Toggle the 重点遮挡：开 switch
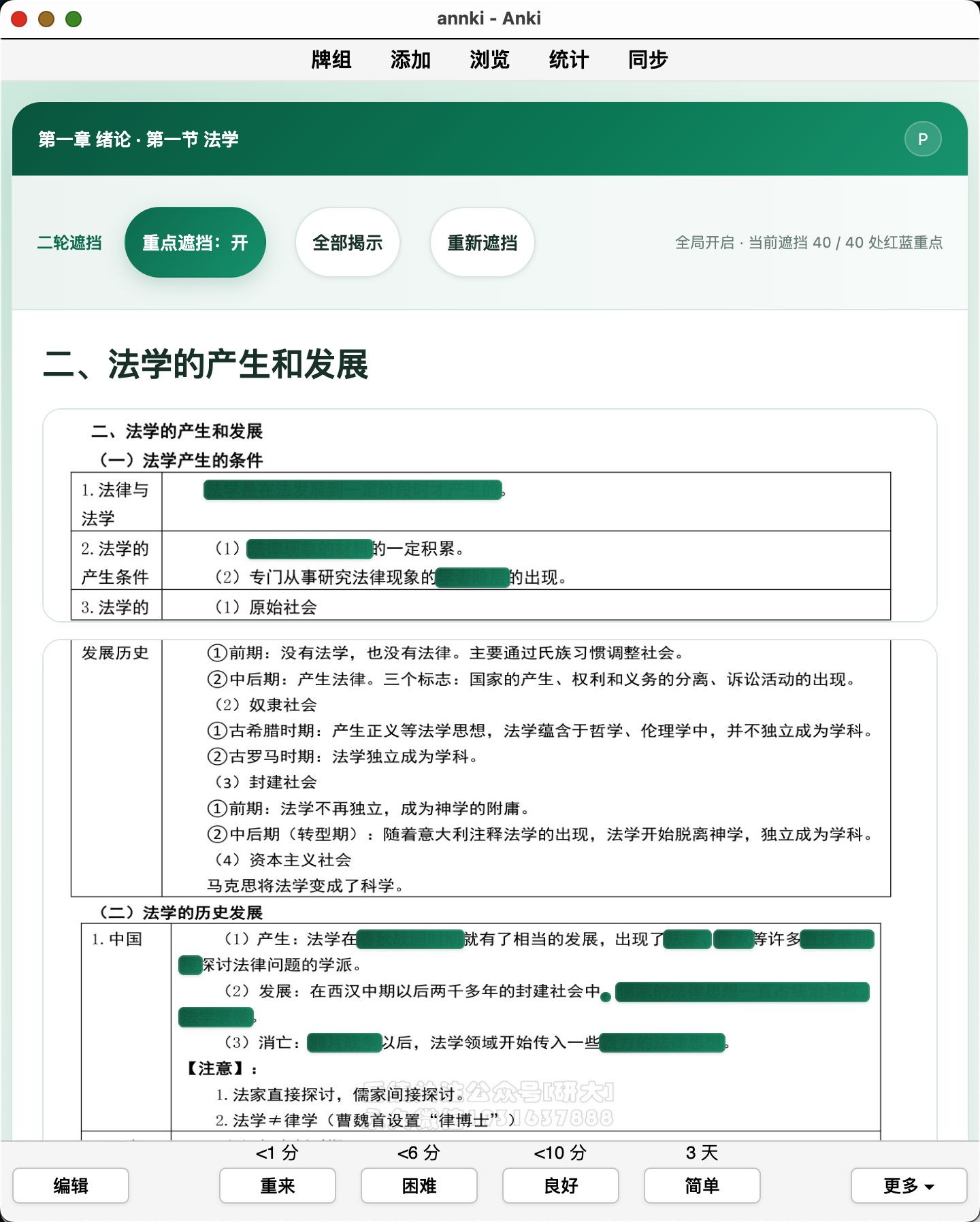 click(195, 242)
